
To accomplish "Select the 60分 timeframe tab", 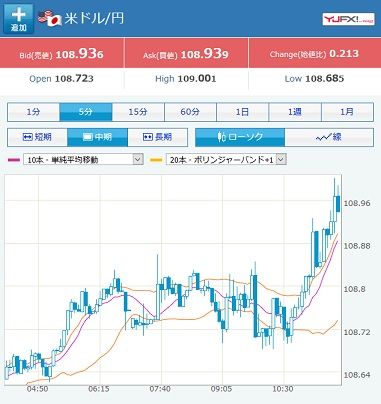I will [x=190, y=112].
